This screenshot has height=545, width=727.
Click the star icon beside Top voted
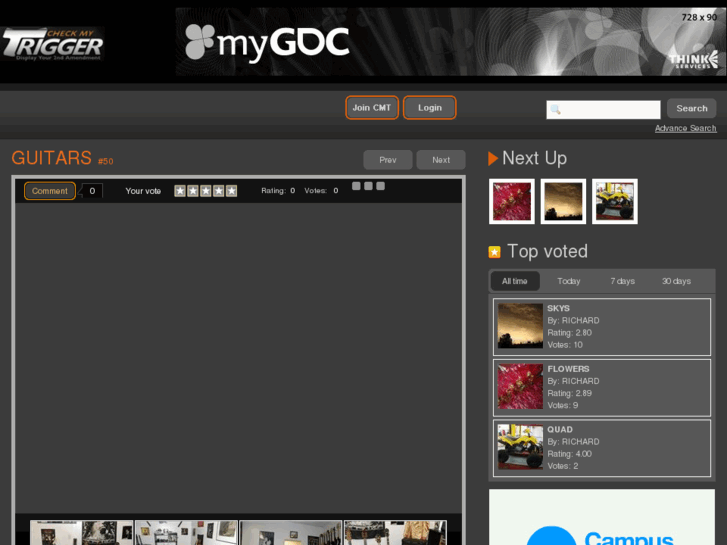tap(494, 252)
